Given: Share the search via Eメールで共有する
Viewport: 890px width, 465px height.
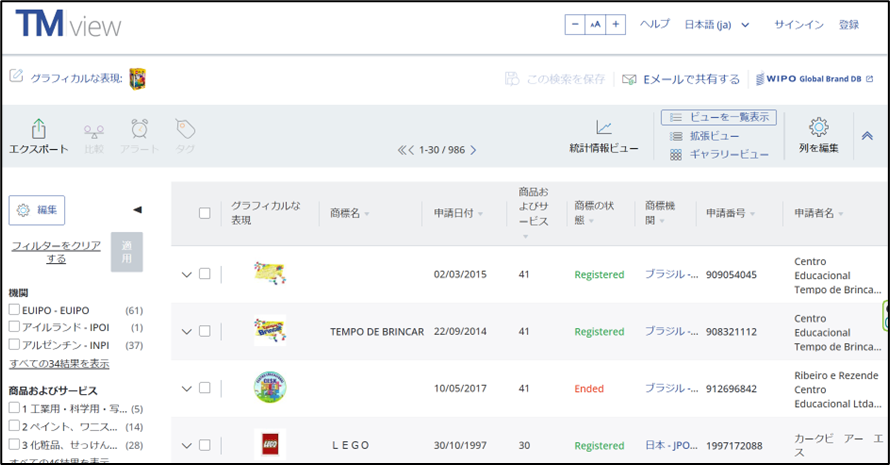Looking at the screenshot, I should click(x=681, y=79).
